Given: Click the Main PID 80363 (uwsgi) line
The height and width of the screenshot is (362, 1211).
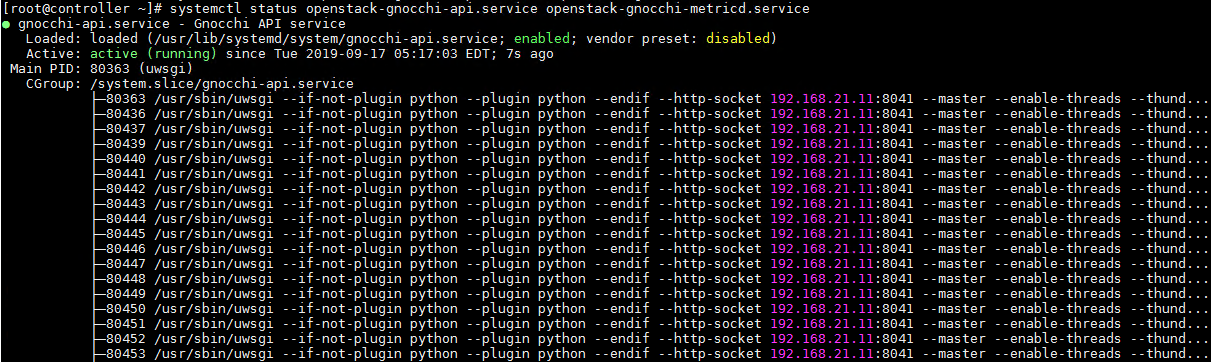Looking at the screenshot, I should 96,68.
